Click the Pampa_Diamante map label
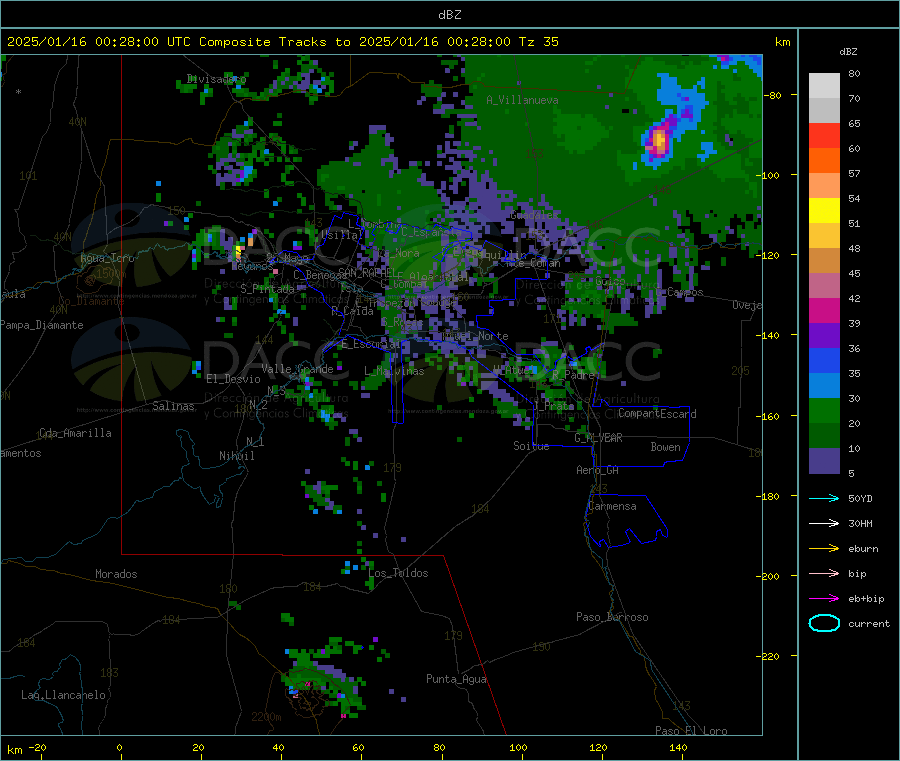 [x=42, y=325]
